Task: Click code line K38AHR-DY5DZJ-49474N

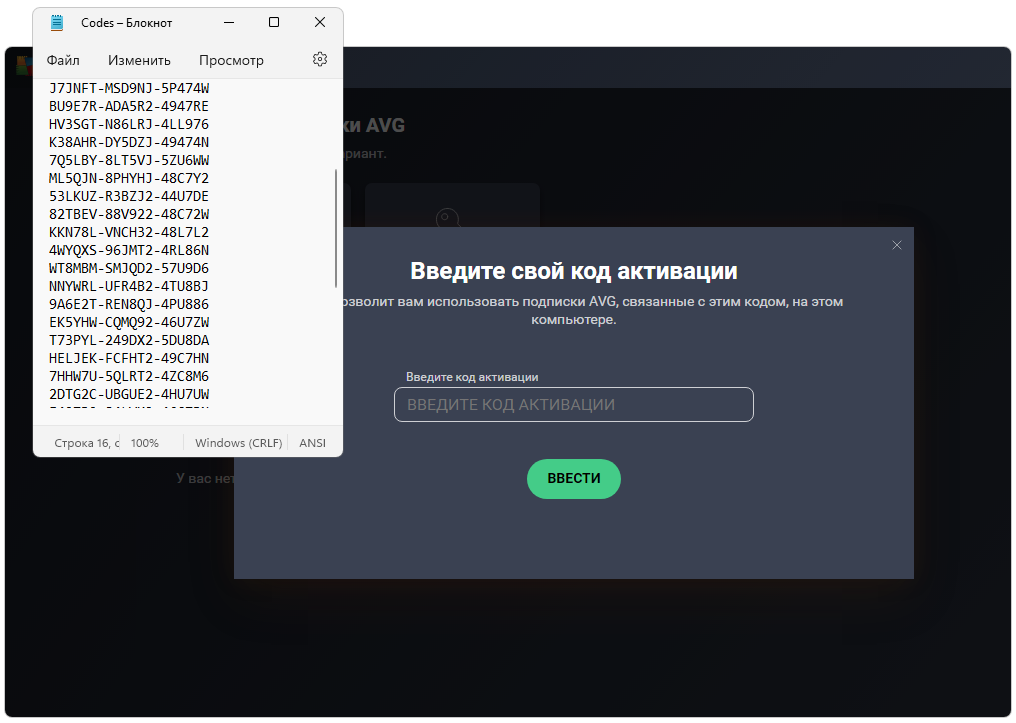Action: [x=129, y=142]
